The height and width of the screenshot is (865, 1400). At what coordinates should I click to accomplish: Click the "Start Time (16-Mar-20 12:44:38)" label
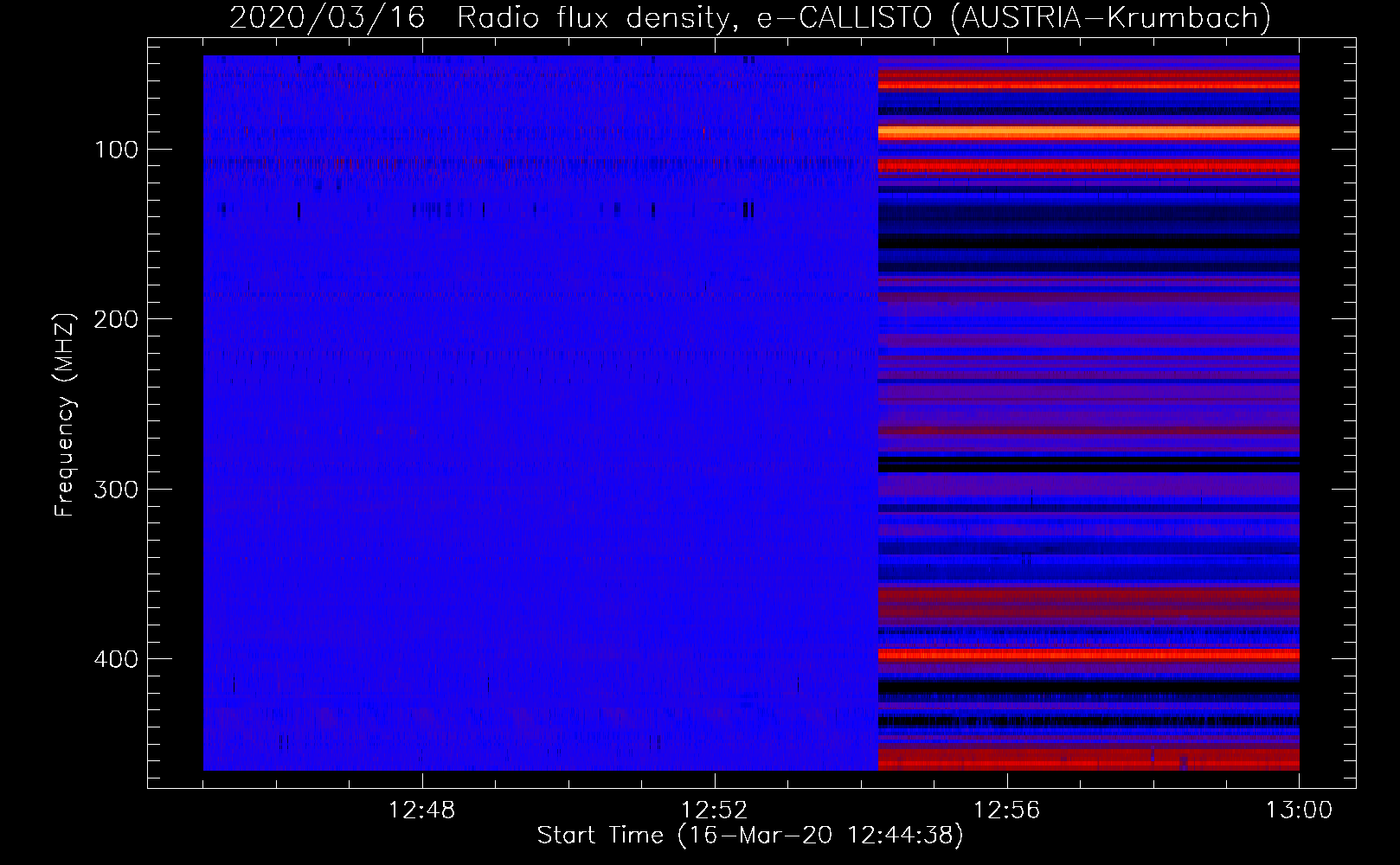click(750, 836)
